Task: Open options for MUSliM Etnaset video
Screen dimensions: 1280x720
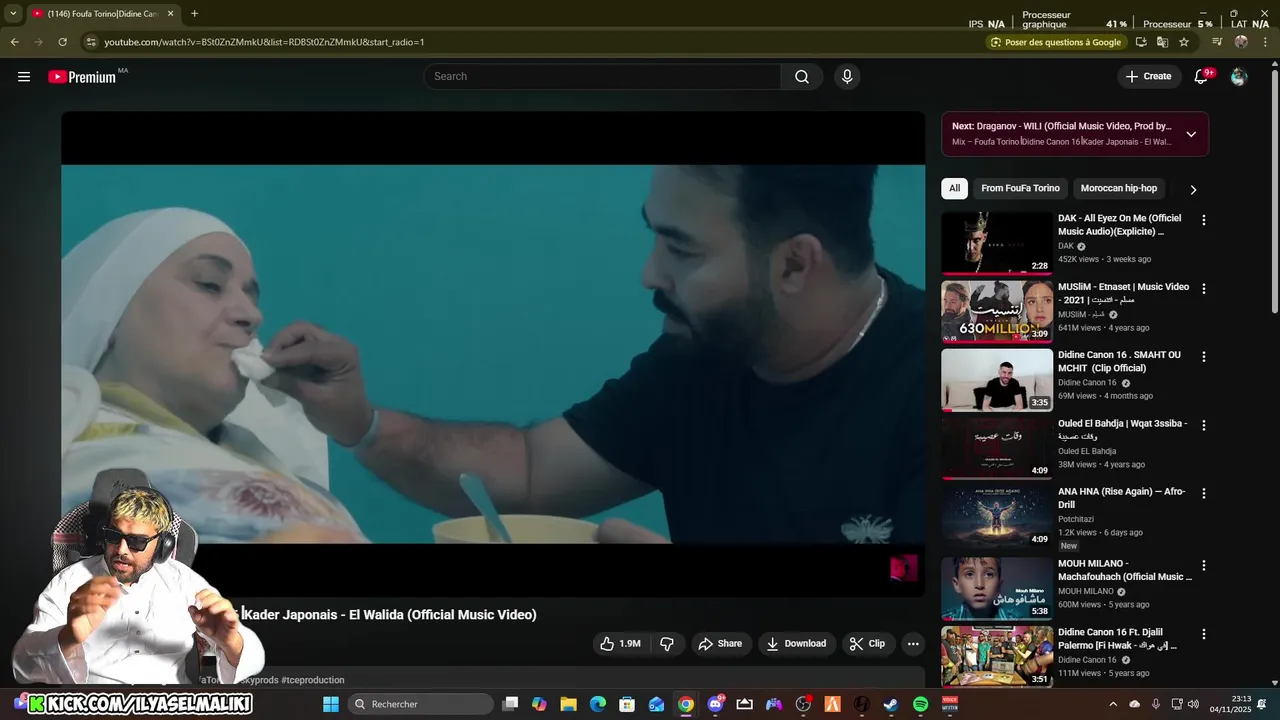Action: coord(1204,288)
